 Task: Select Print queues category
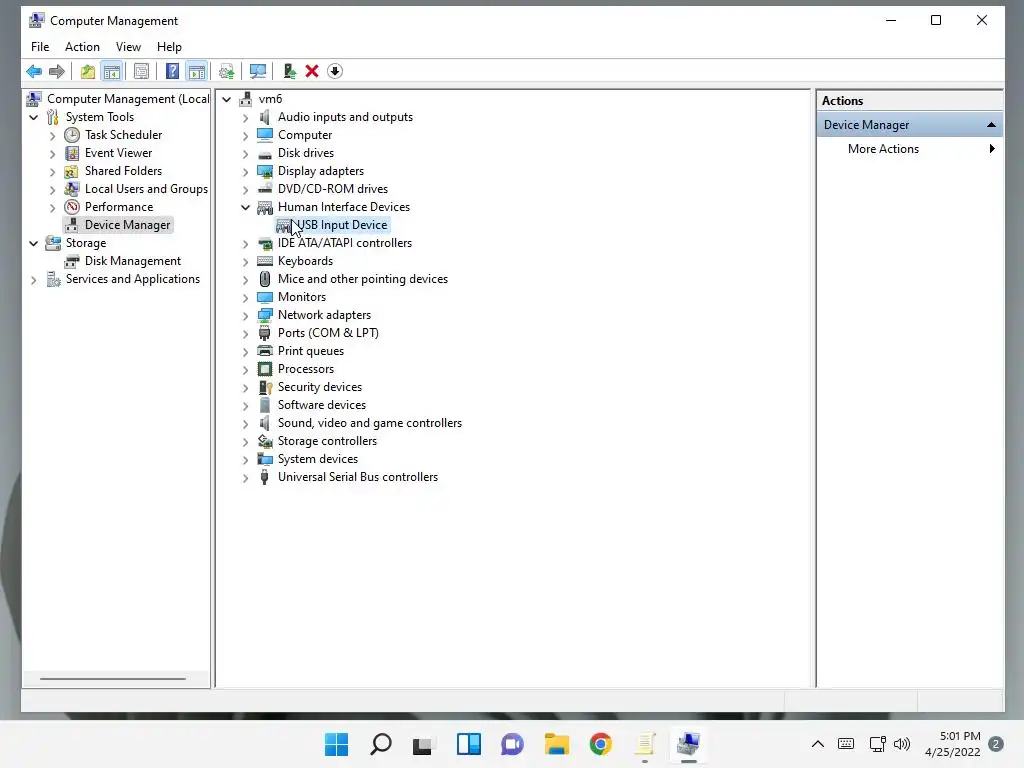pyautogui.click(x=310, y=351)
